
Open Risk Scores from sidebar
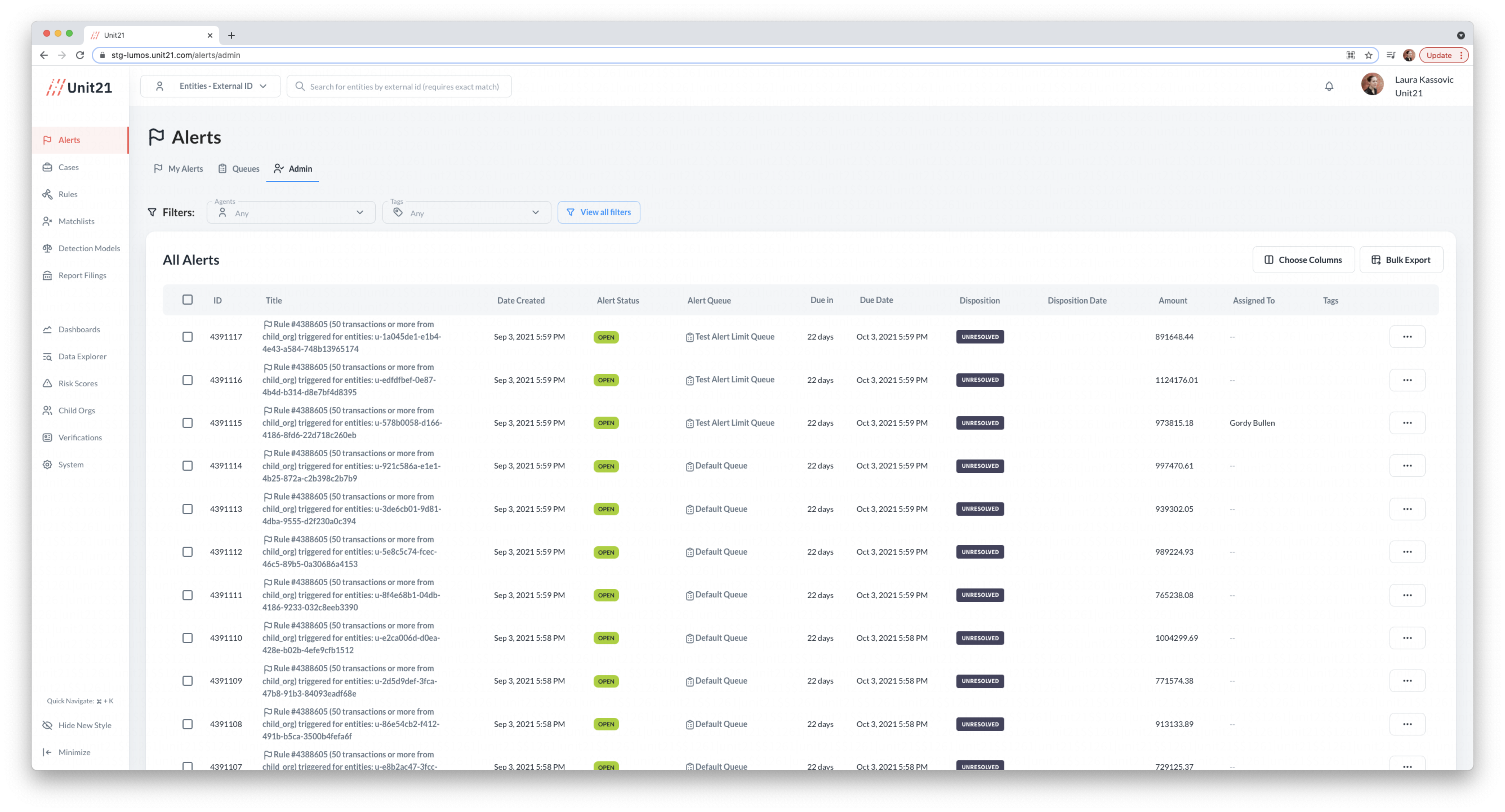click(x=78, y=383)
